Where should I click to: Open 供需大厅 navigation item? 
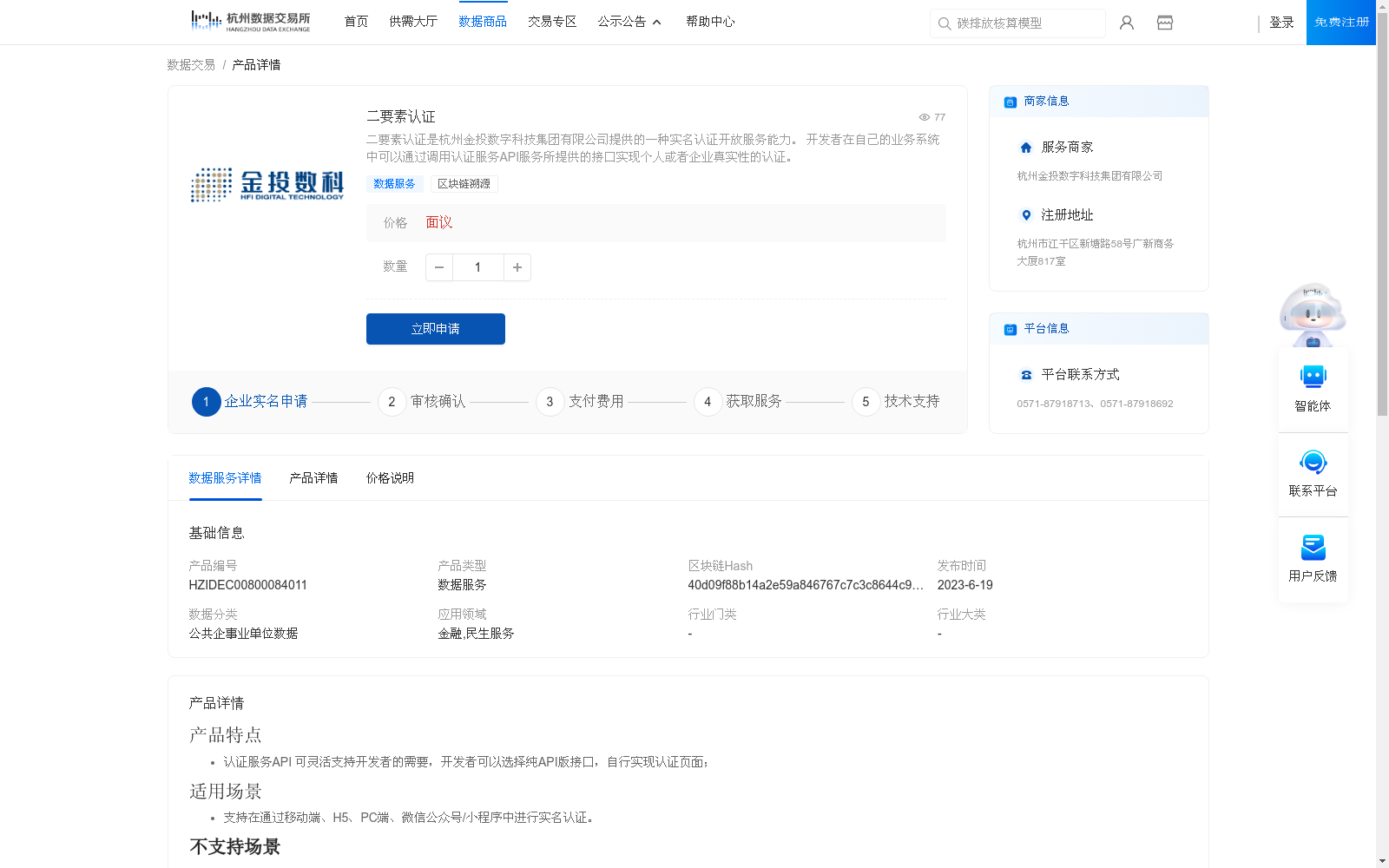coord(413,22)
